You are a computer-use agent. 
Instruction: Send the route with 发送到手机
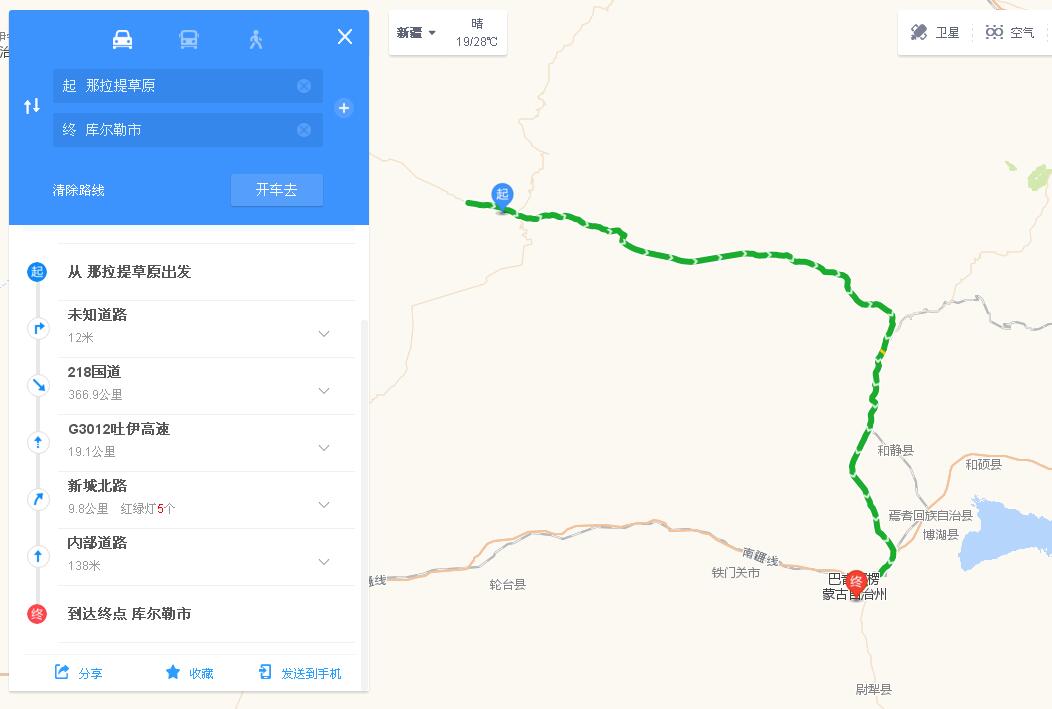coord(300,673)
